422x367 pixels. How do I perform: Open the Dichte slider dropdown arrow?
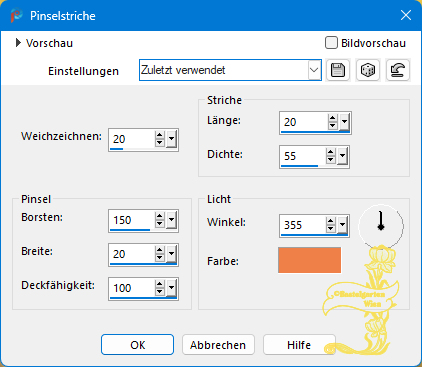coord(342,156)
